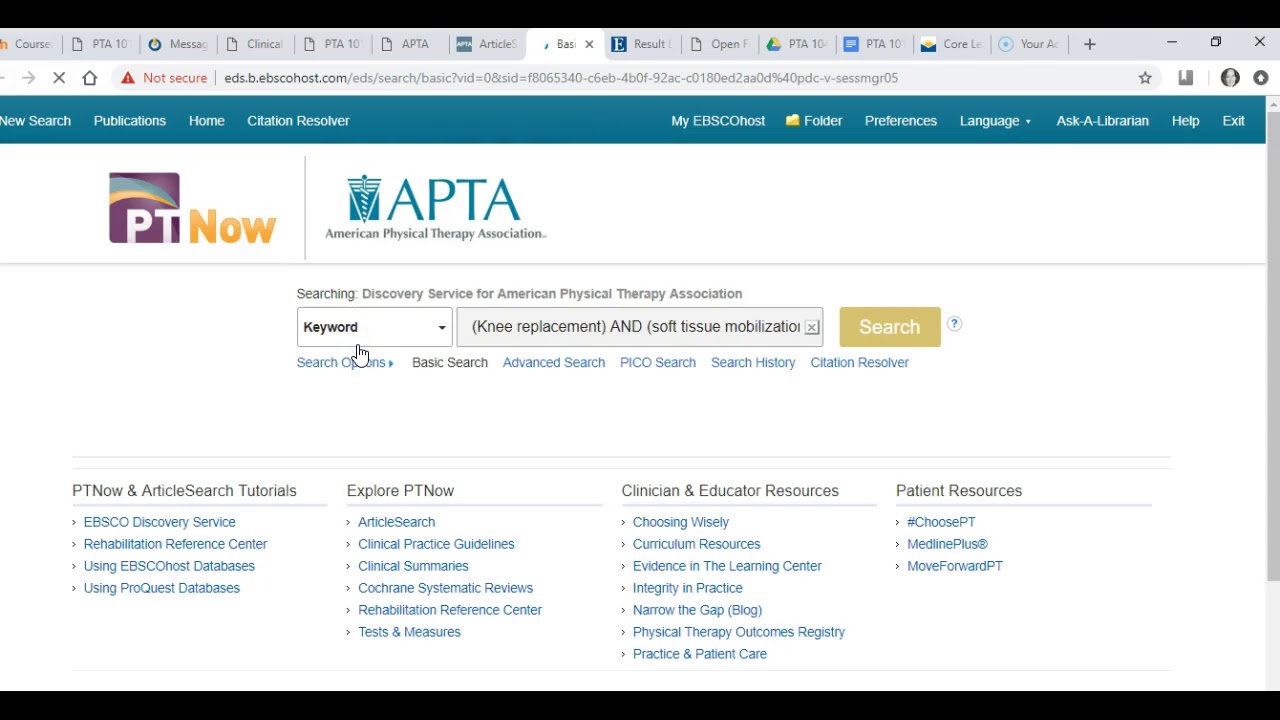Switch to the APTA browser tab
1280x720 pixels.
pyautogui.click(x=410, y=44)
